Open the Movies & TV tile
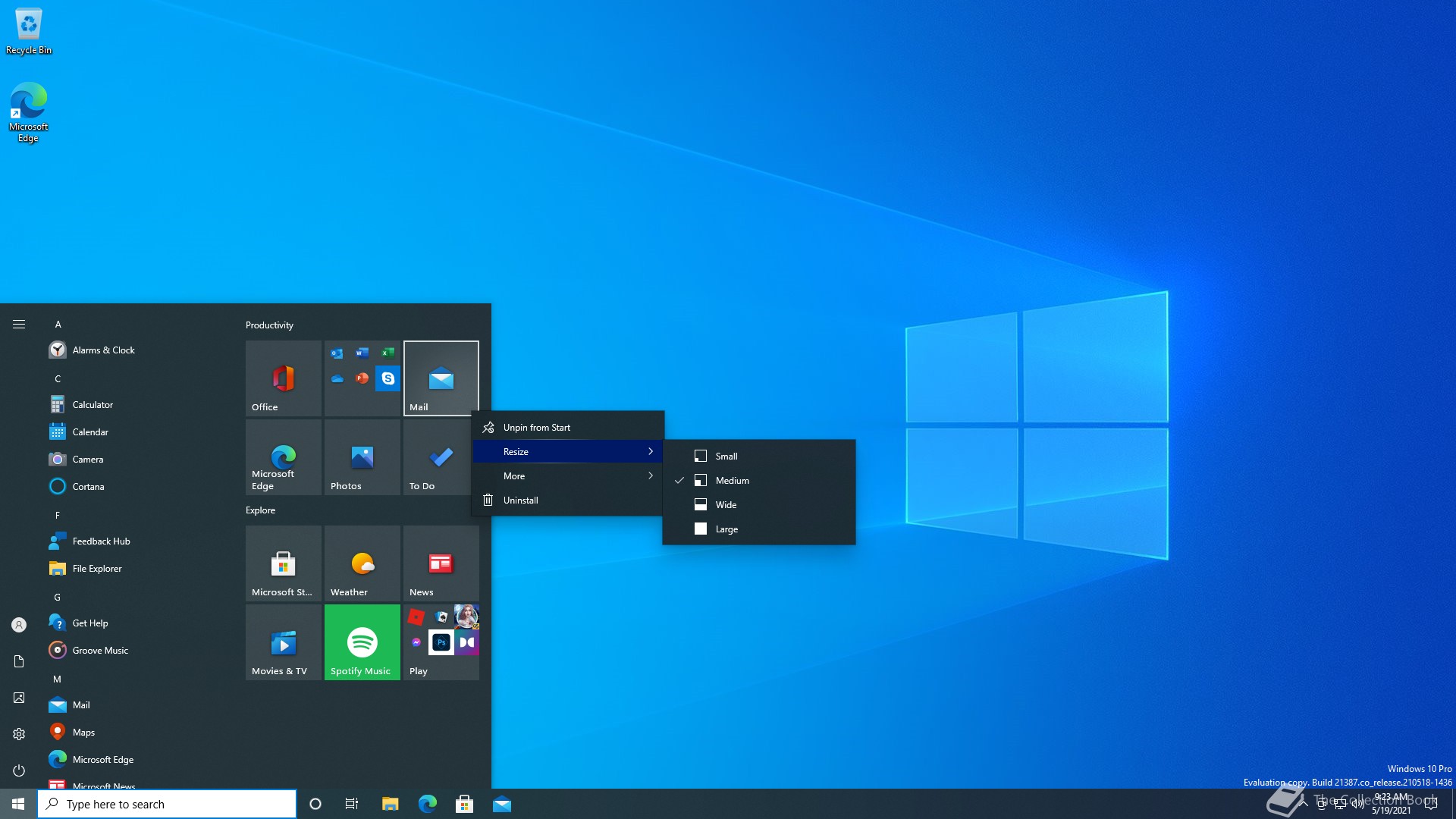The height and width of the screenshot is (819, 1456). pyautogui.click(x=284, y=642)
